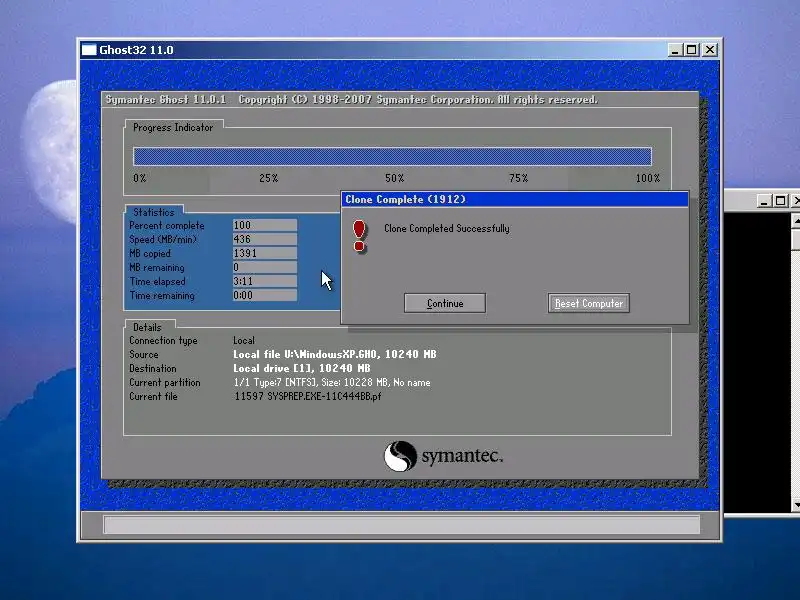Maximize the Ghost32 11.0 window
The image size is (800, 600).
coord(692,50)
